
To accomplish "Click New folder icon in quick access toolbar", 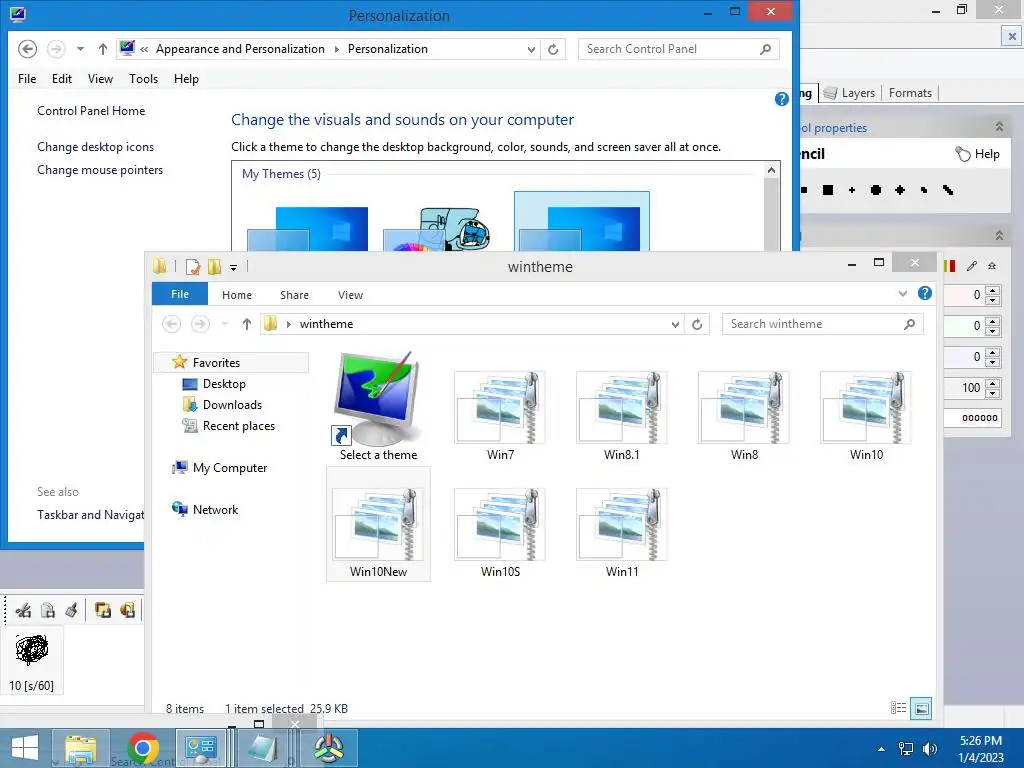I will point(214,266).
